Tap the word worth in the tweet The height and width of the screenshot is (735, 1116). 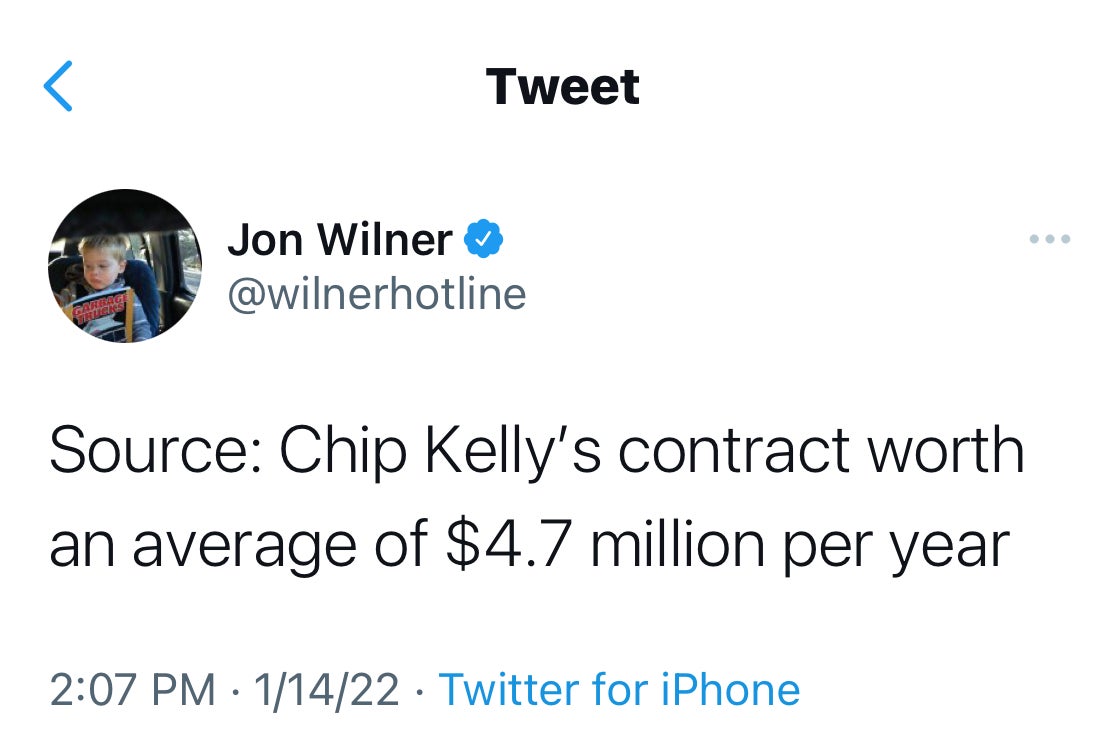click(x=945, y=452)
